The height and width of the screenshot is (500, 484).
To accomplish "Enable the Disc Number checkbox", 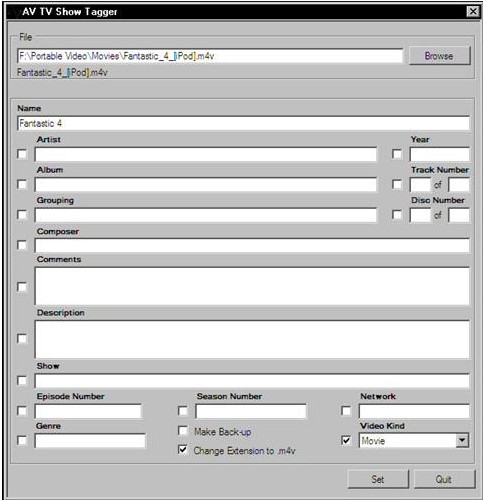I will pyautogui.click(x=397, y=215).
